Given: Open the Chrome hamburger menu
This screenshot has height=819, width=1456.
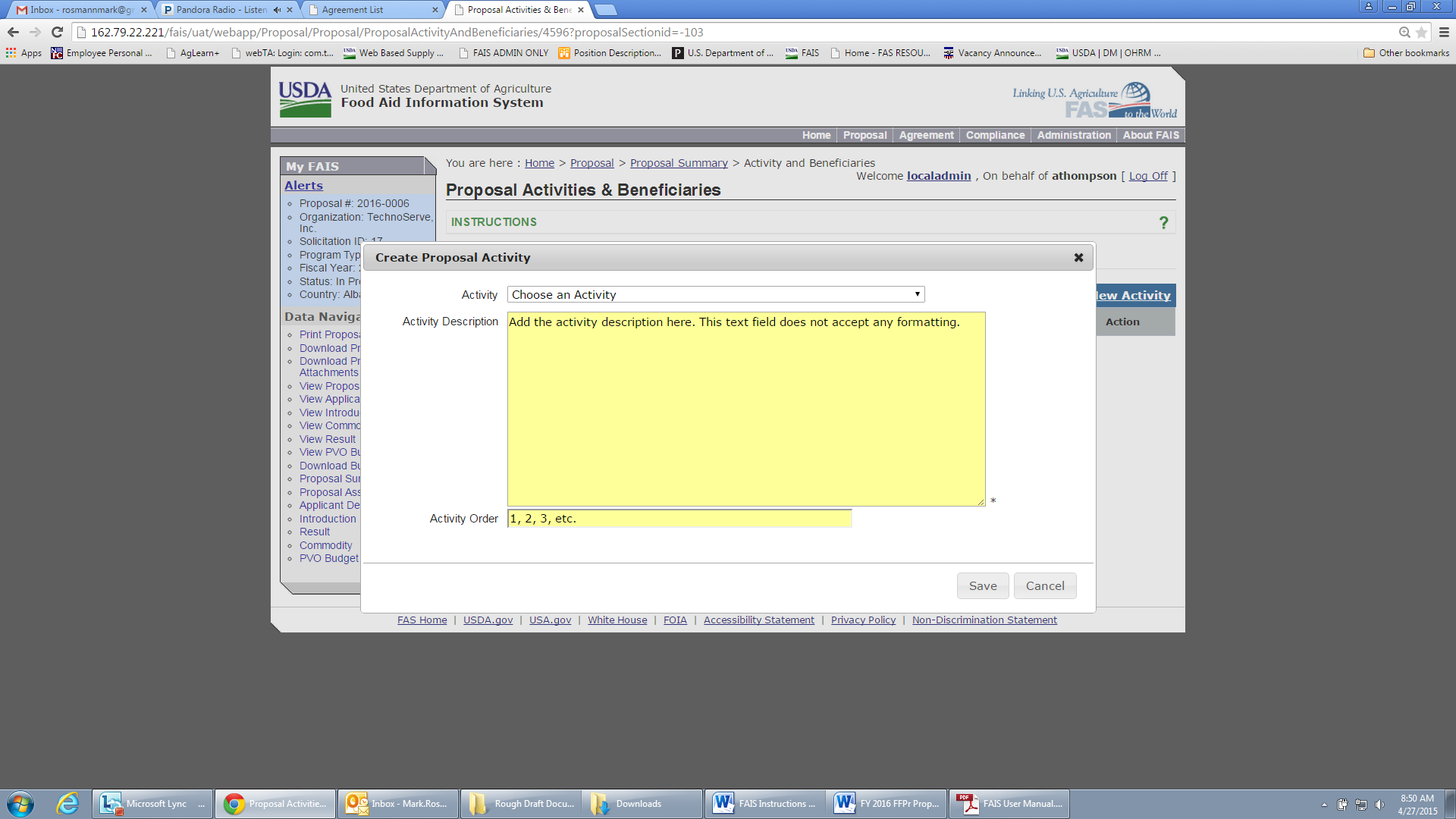Looking at the screenshot, I should (1444, 33).
